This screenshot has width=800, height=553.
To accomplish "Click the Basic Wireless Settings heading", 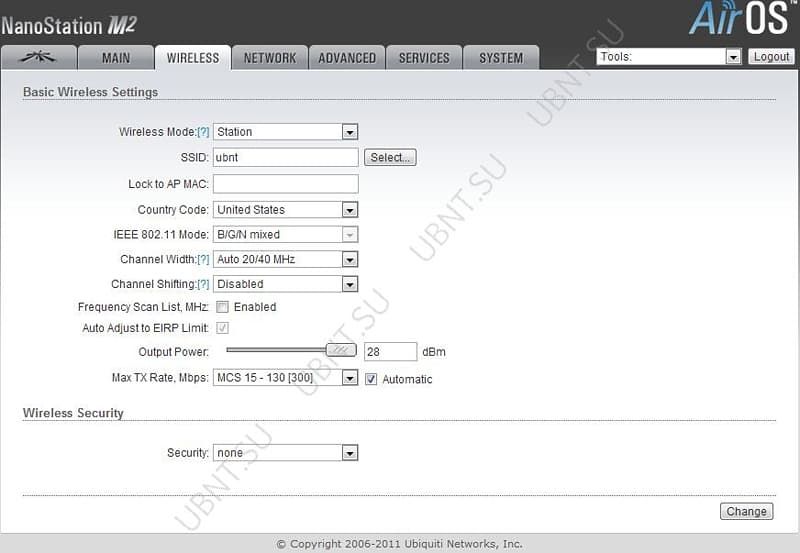I will pyautogui.click(x=90, y=92).
